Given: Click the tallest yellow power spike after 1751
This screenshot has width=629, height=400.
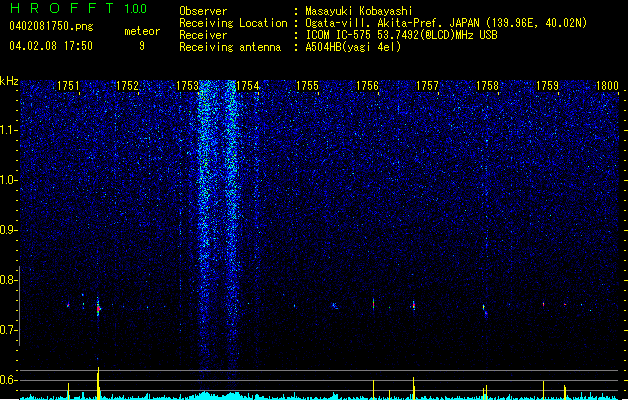Looking at the screenshot, I should coord(98,383).
